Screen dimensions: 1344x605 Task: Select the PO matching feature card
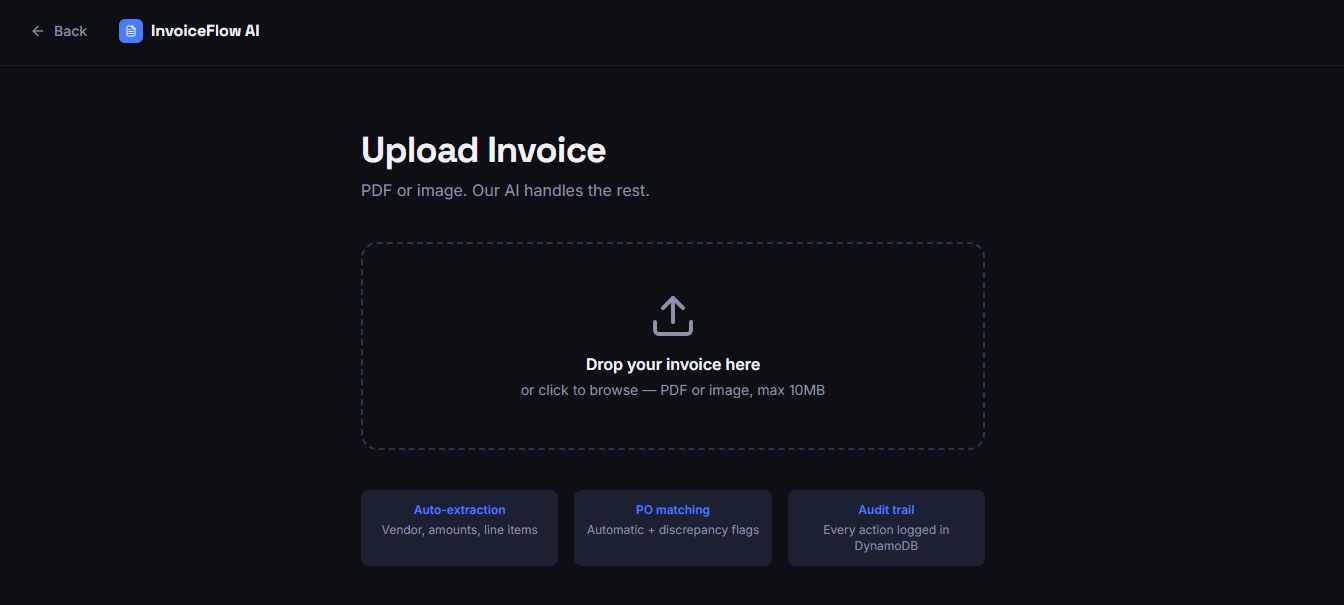click(x=673, y=528)
